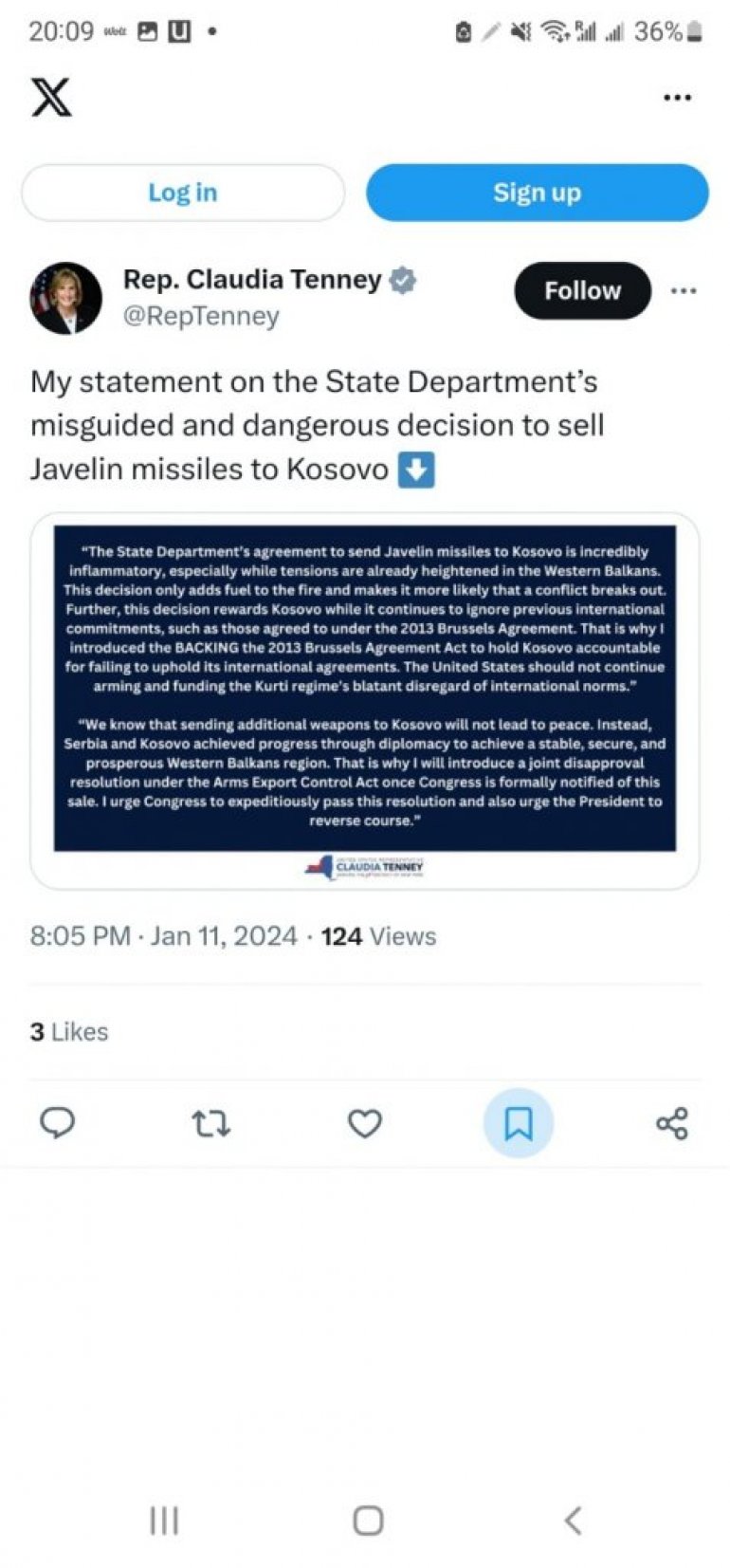Expand the post's more options menu
The height and width of the screenshot is (1568, 730).
tap(683, 290)
